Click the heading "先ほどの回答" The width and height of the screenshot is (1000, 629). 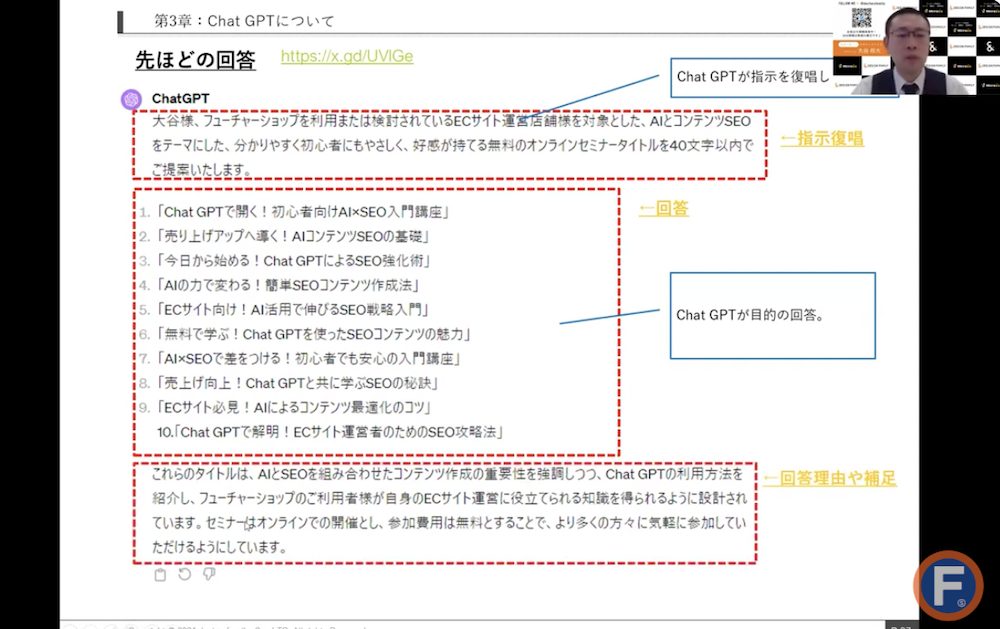pyautogui.click(x=195, y=60)
